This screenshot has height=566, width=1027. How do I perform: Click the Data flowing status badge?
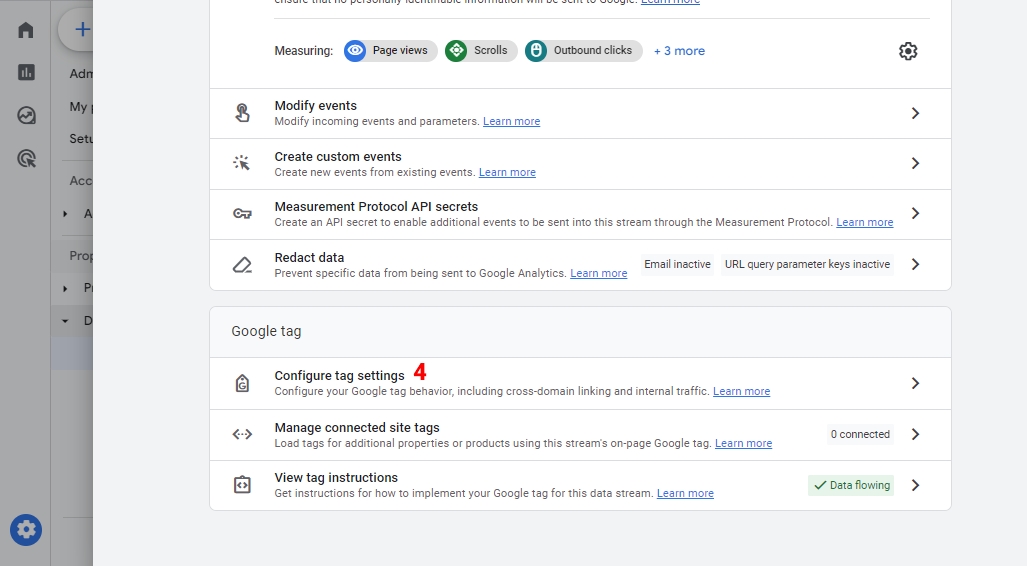tap(851, 485)
